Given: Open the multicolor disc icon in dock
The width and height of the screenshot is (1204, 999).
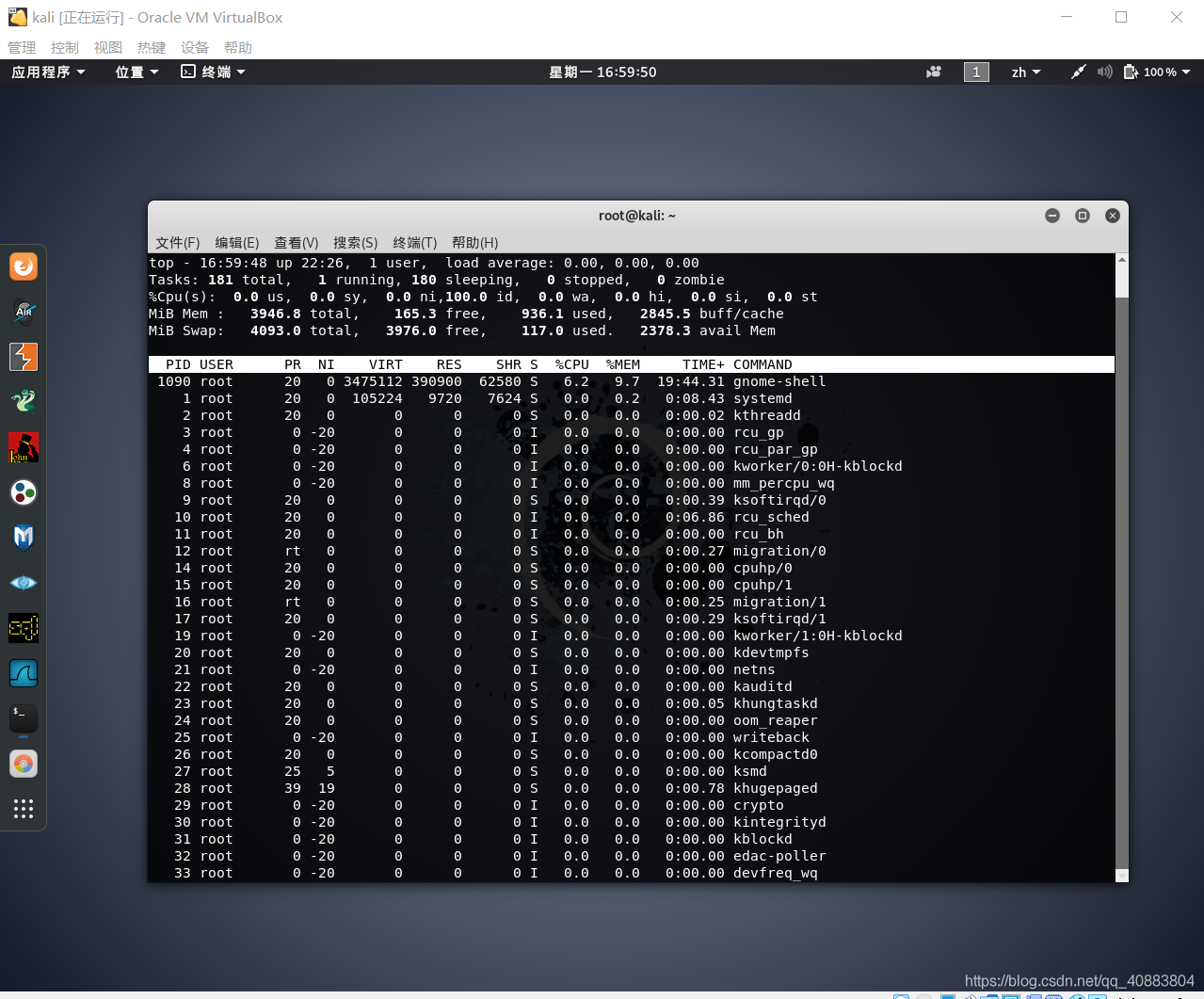Looking at the screenshot, I should 24,764.
